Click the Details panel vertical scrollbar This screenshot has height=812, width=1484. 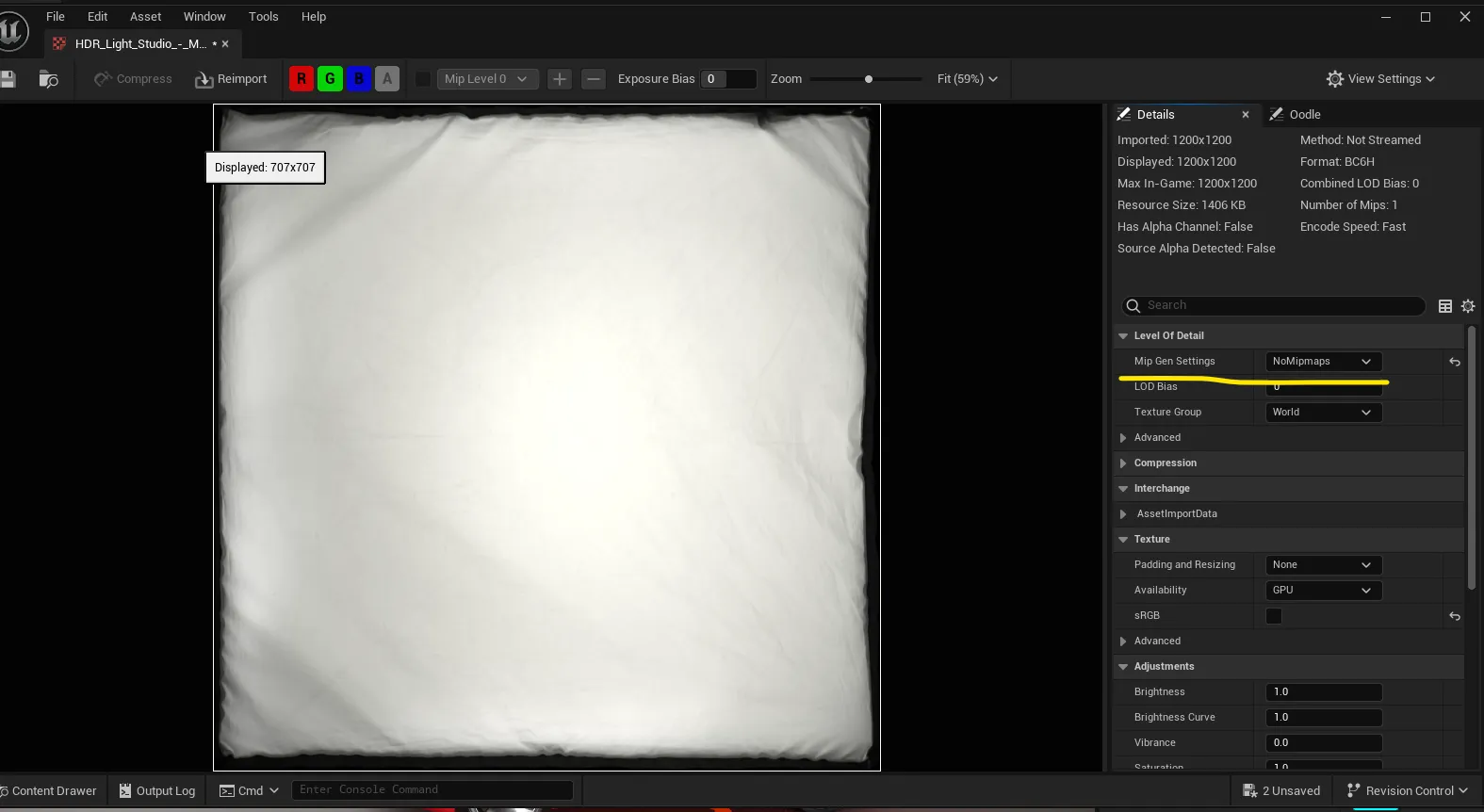click(x=1472, y=459)
